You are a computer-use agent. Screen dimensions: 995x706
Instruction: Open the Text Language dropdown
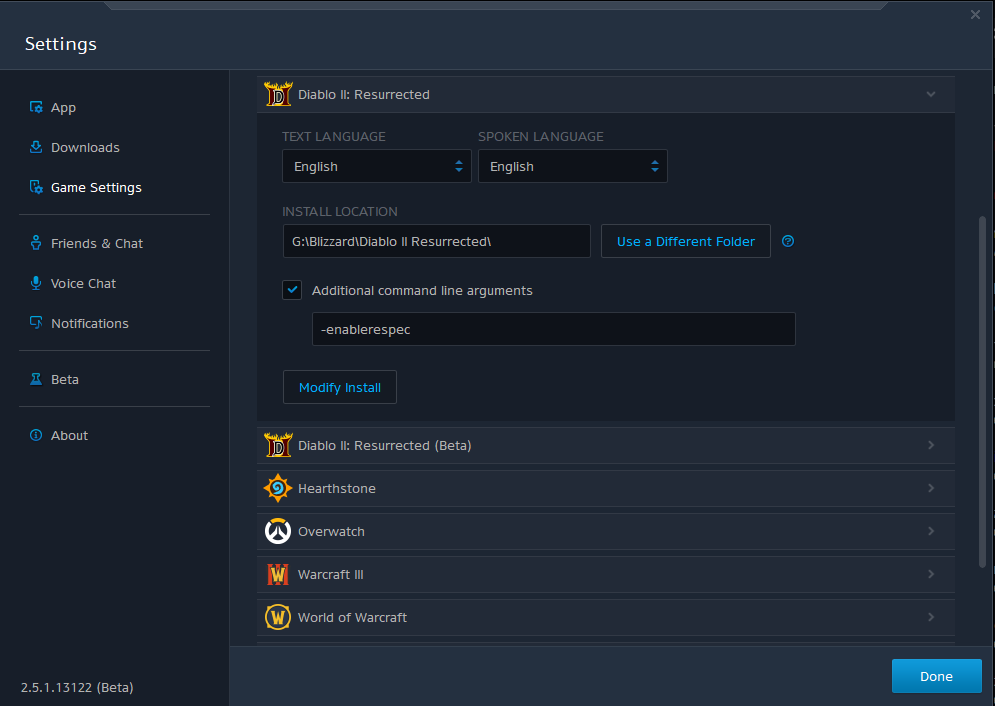(377, 166)
